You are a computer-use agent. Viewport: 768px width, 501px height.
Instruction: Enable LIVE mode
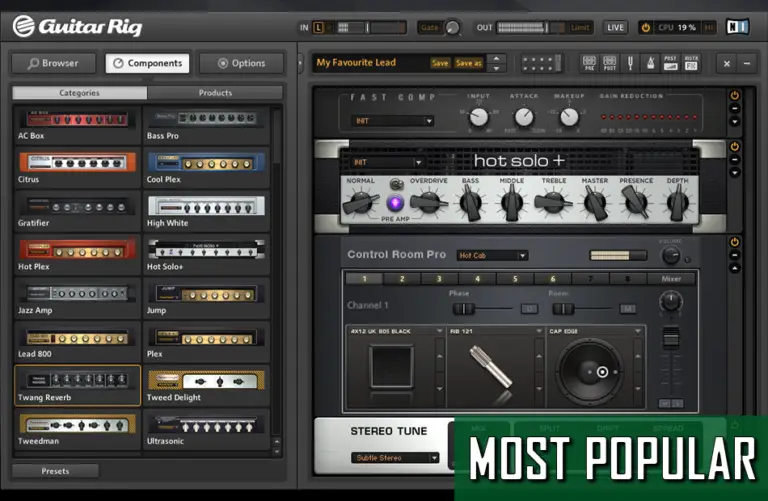point(615,27)
